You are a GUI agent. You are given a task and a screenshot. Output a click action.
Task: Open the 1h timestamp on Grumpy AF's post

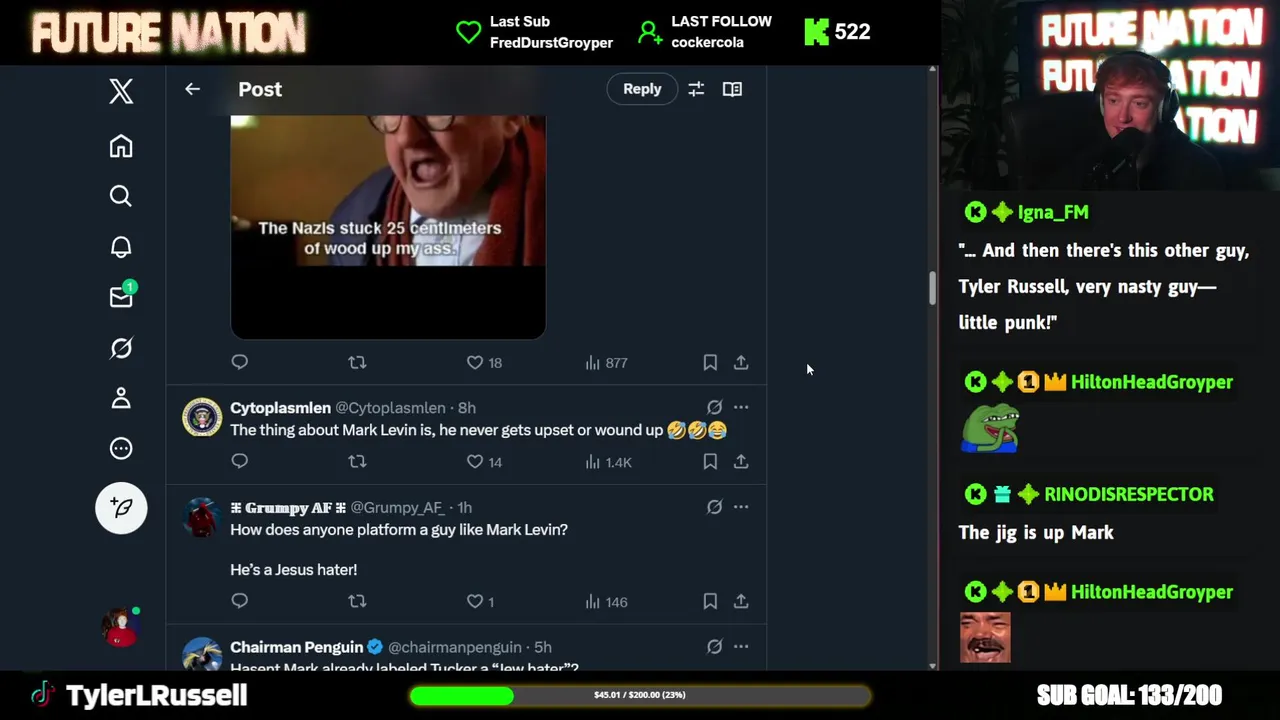tap(464, 508)
